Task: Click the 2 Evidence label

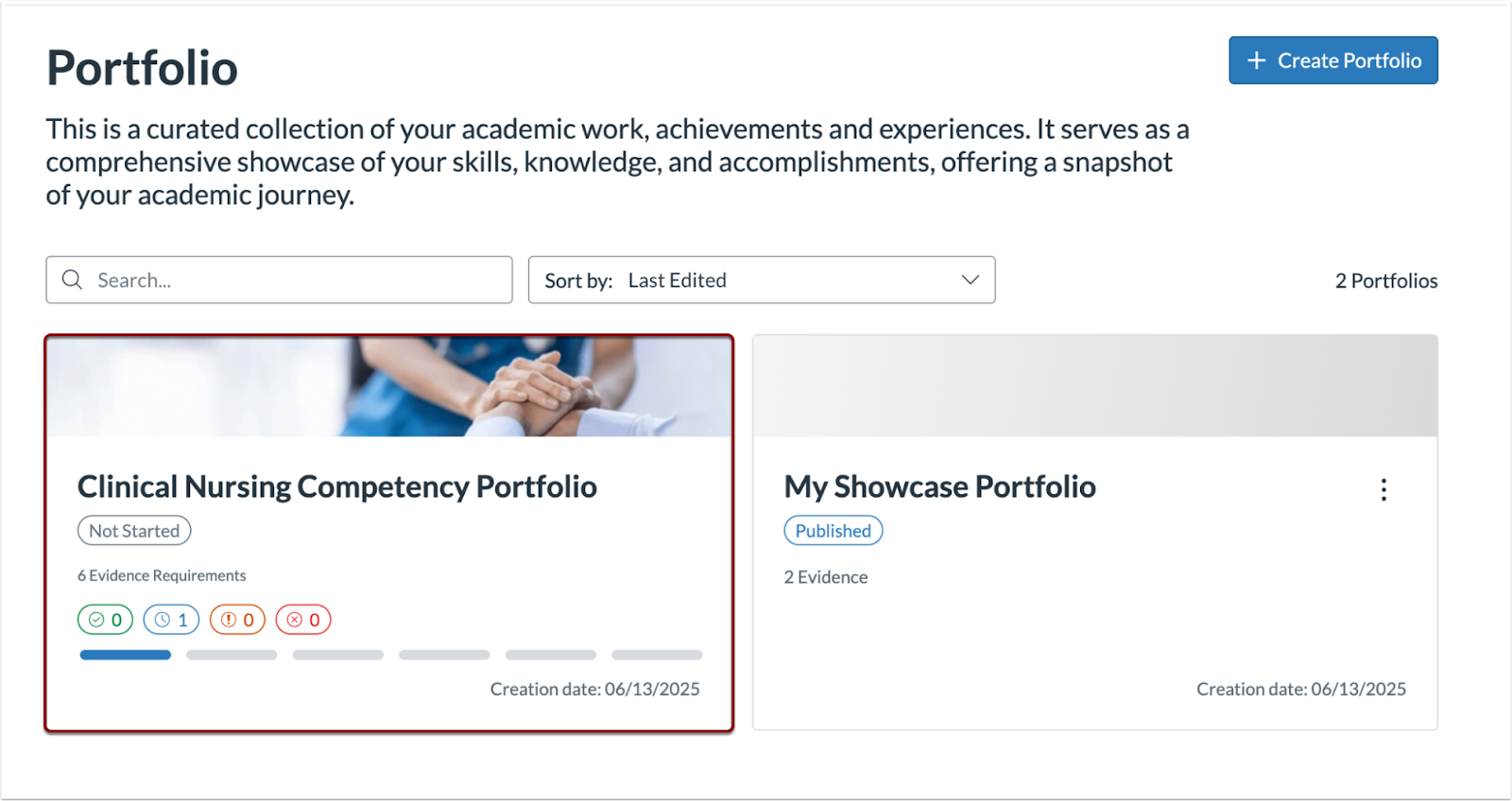Action: click(825, 576)
